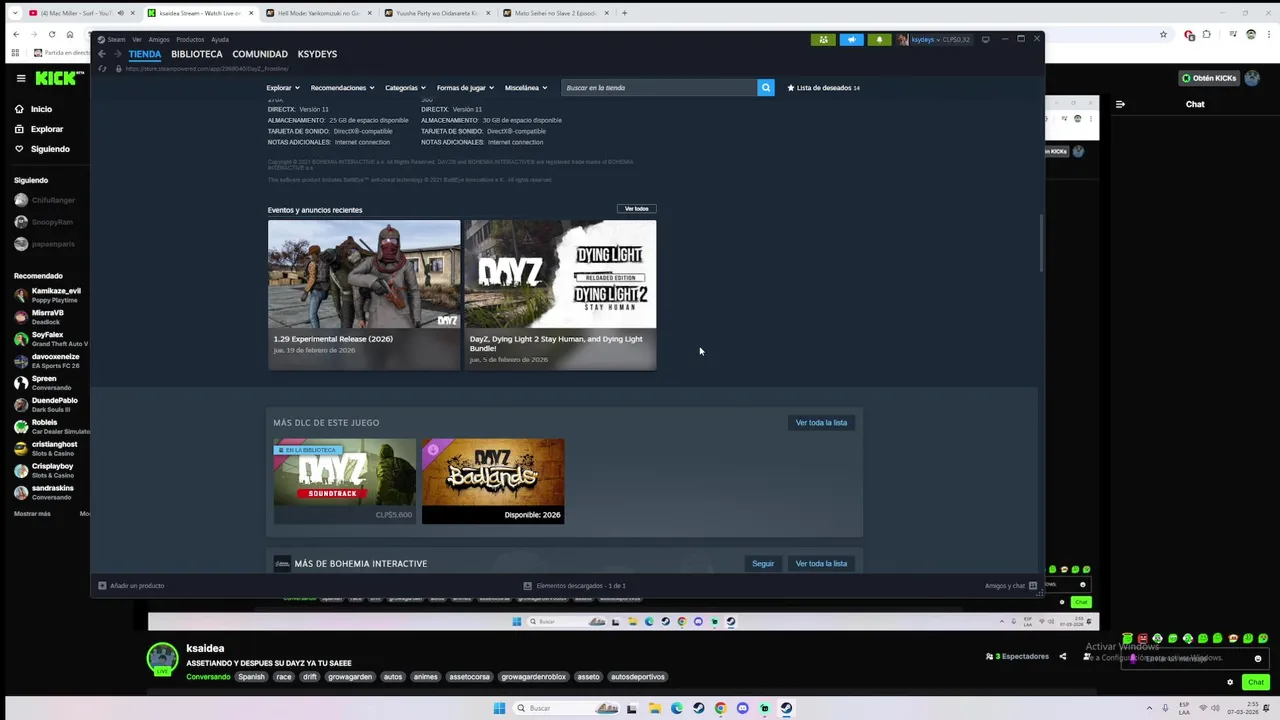This screenshot has width=1280, height=720.
Task: Open Kick chat settings gear
Action: 1230,682
